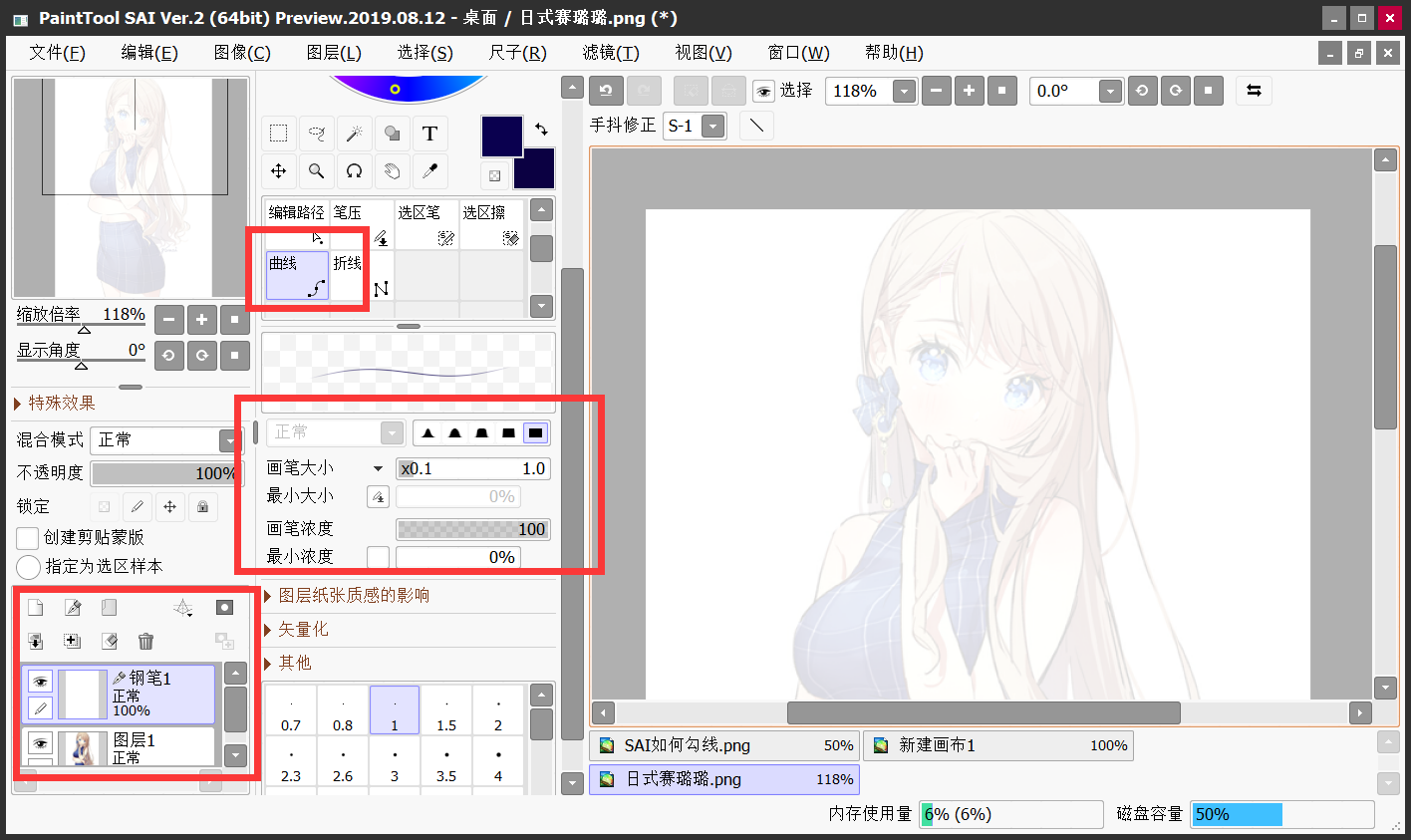Select the 笔压 pen pressure tool
Image resolution: width=1411 pixels, height=840 pixels.
click(x=362, y=224)
